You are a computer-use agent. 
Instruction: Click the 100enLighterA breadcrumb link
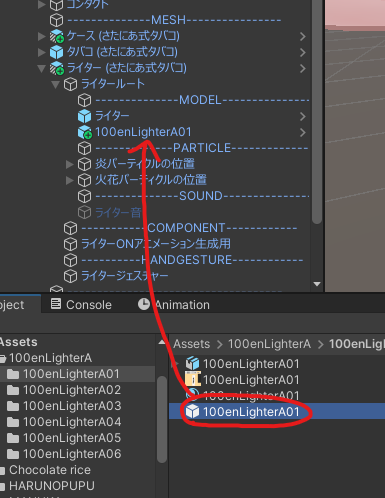point(269,344)
